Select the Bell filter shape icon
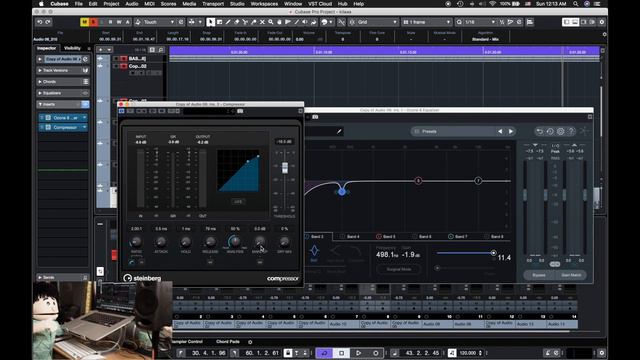The image size is (640, 360). (314, 251)
